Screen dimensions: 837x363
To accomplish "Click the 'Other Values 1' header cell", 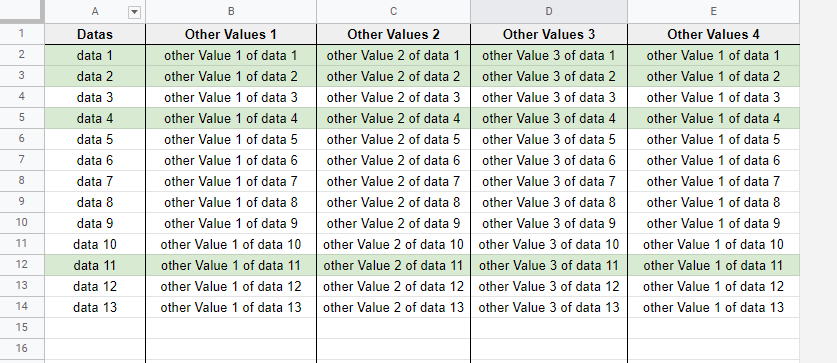I will 231,34.
